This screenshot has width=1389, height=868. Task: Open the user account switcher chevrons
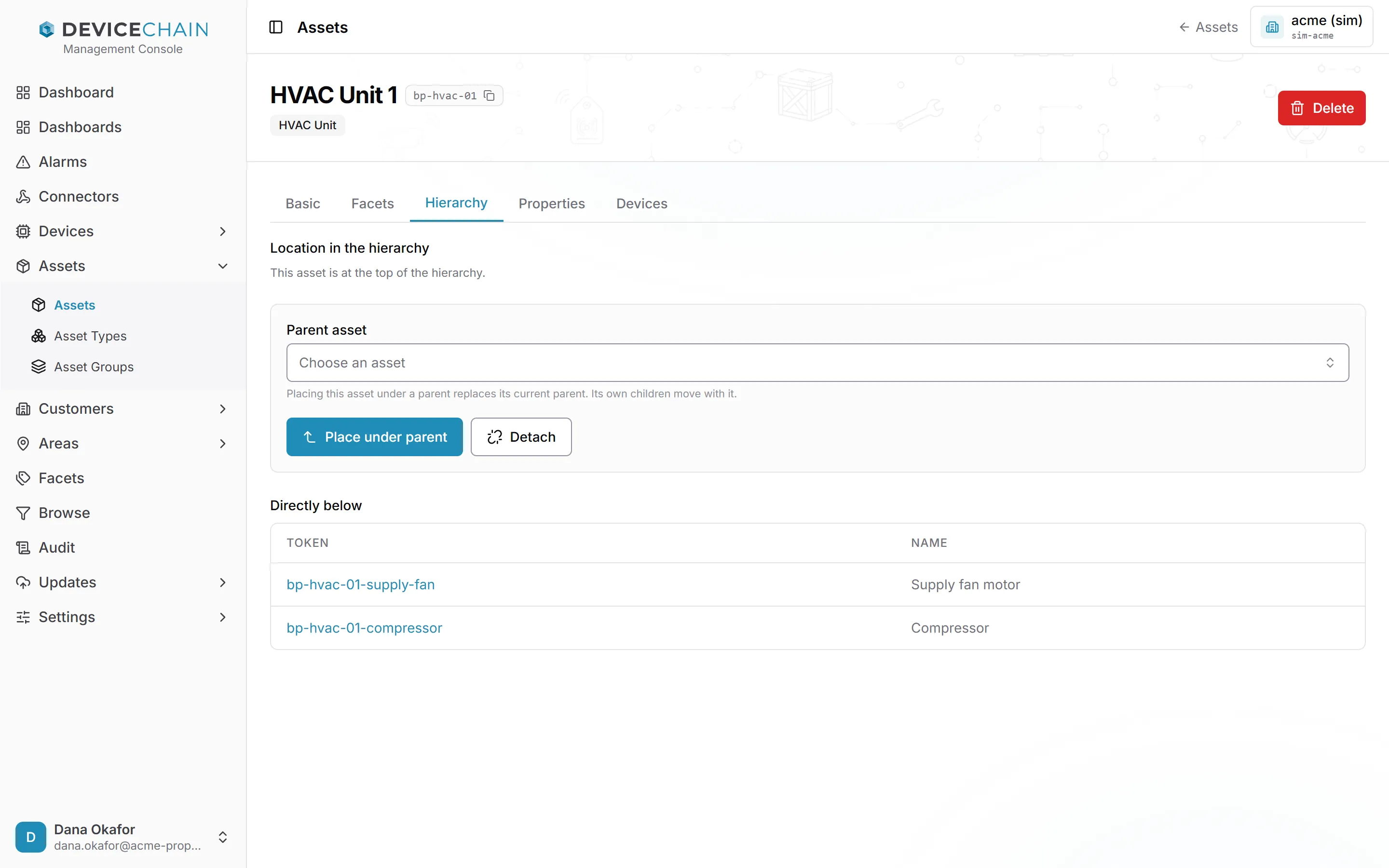coord(223,837)
